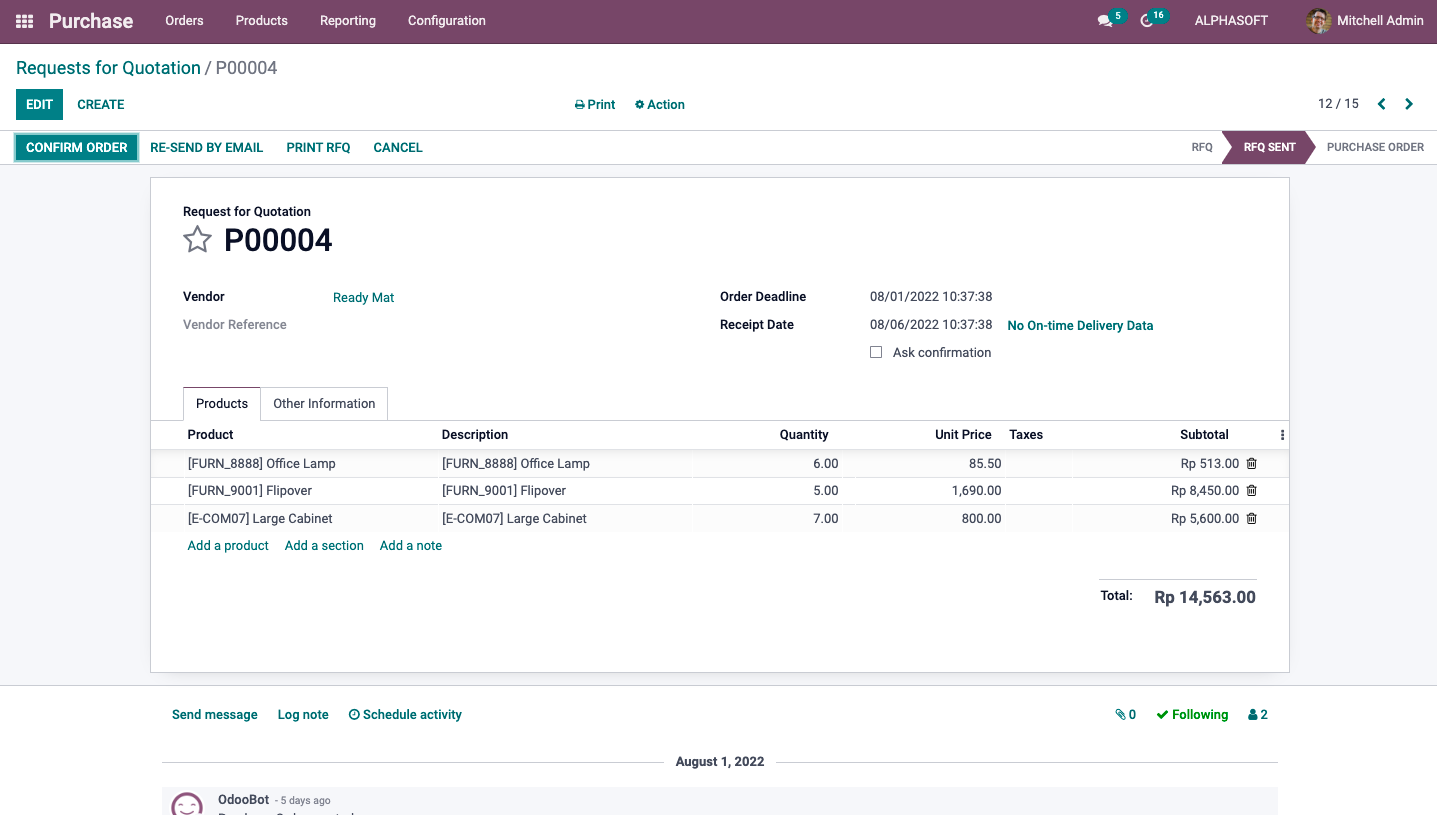Viewport: 1437px width, 815px height.
Task: Open the Action dropdown
Action: pos(660,105)
